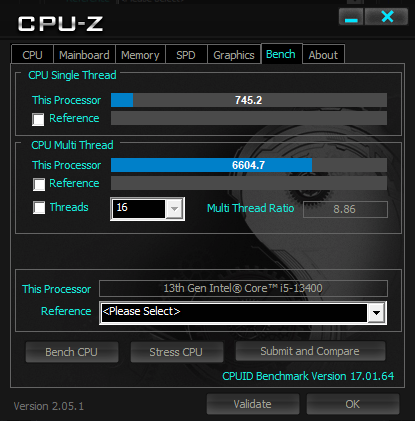Select the SPD tab
The height and width of the screenshot is (421, 415).
[x=186, y=55]
